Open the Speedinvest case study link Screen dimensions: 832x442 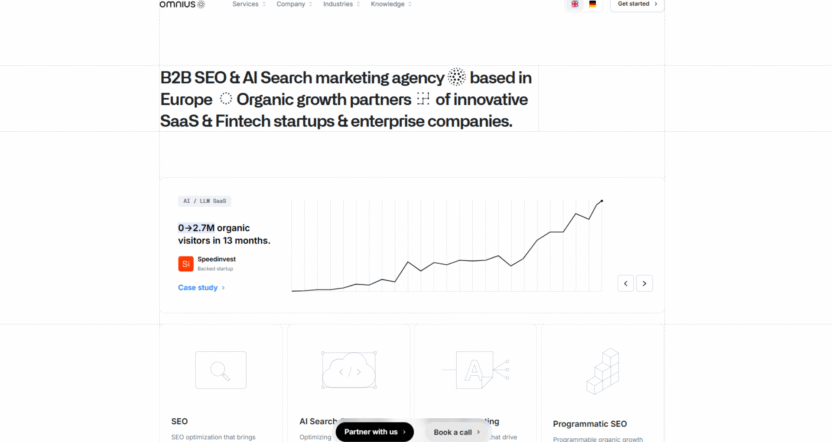[x=201, y=287]
